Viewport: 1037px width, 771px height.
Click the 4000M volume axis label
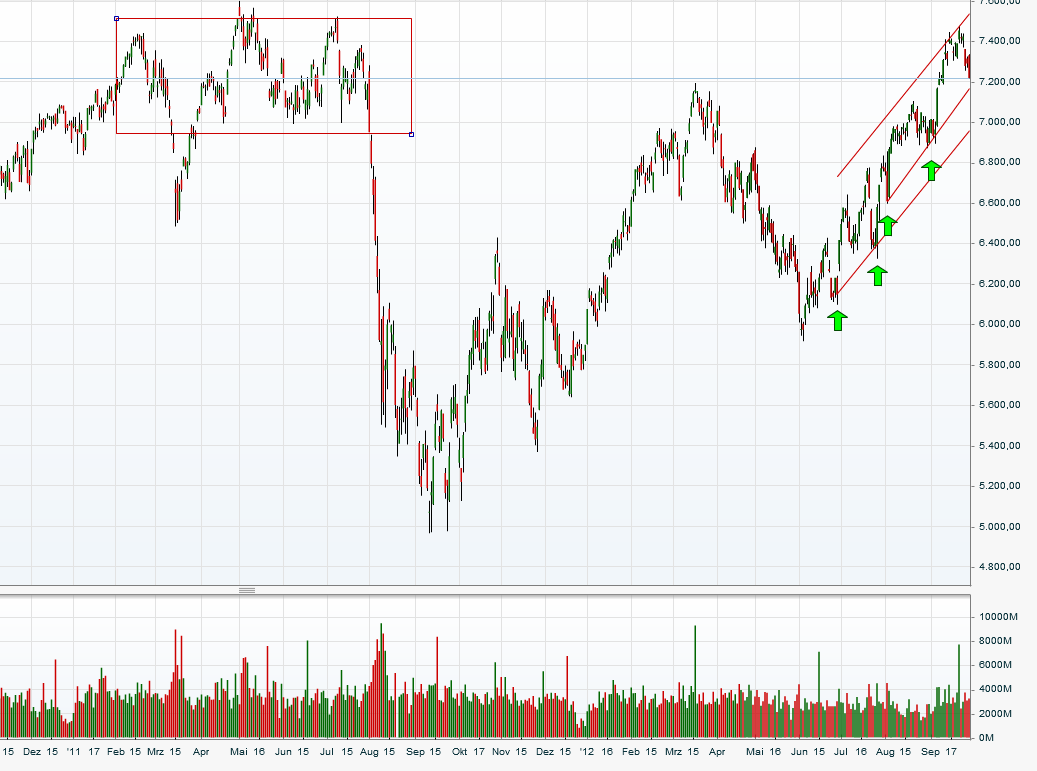pyautogui.click(x=995, y=689)
